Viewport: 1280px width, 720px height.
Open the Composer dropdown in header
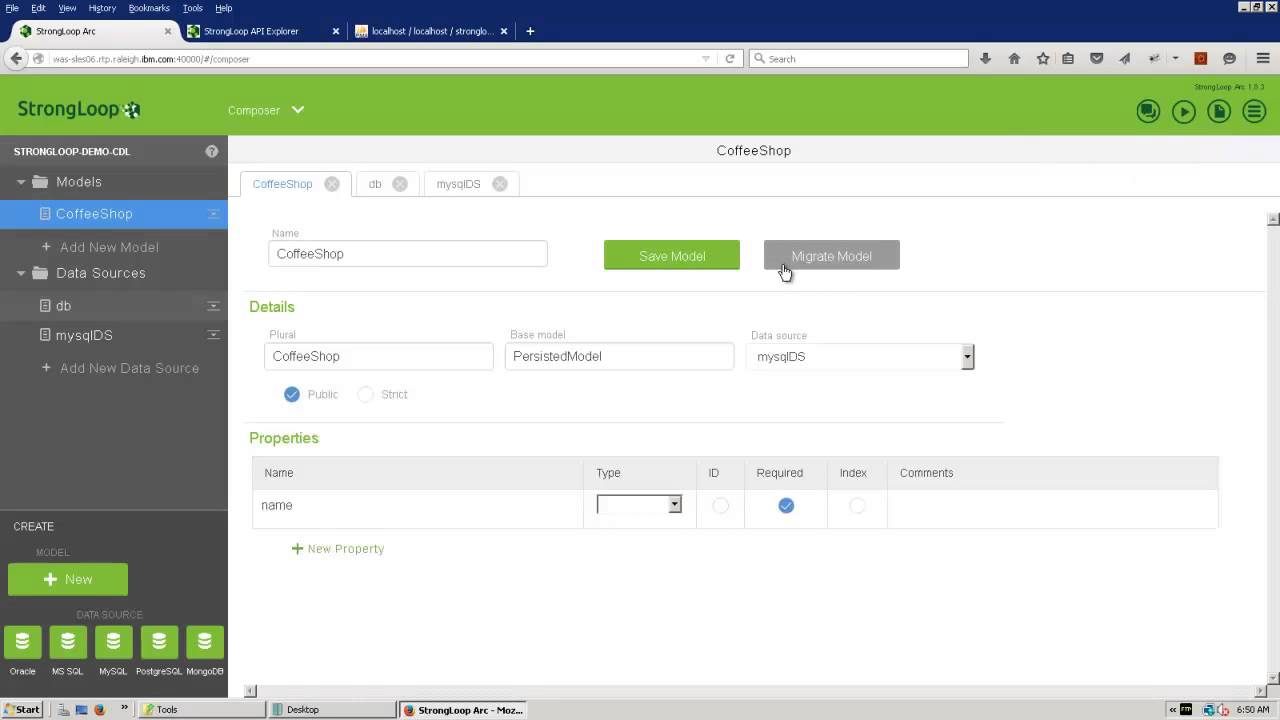pyautogui.click(x=266, y=110)
